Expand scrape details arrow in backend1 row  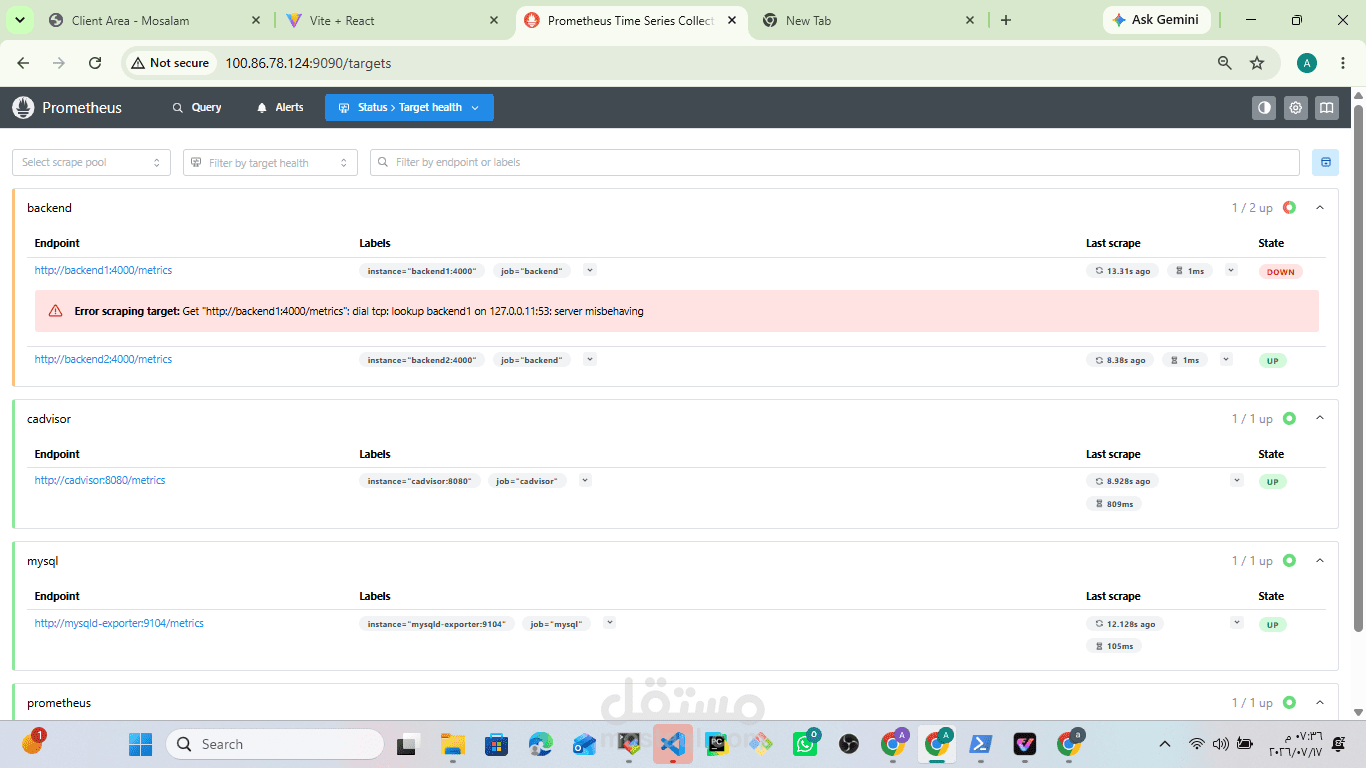[x=1231, y=271]
